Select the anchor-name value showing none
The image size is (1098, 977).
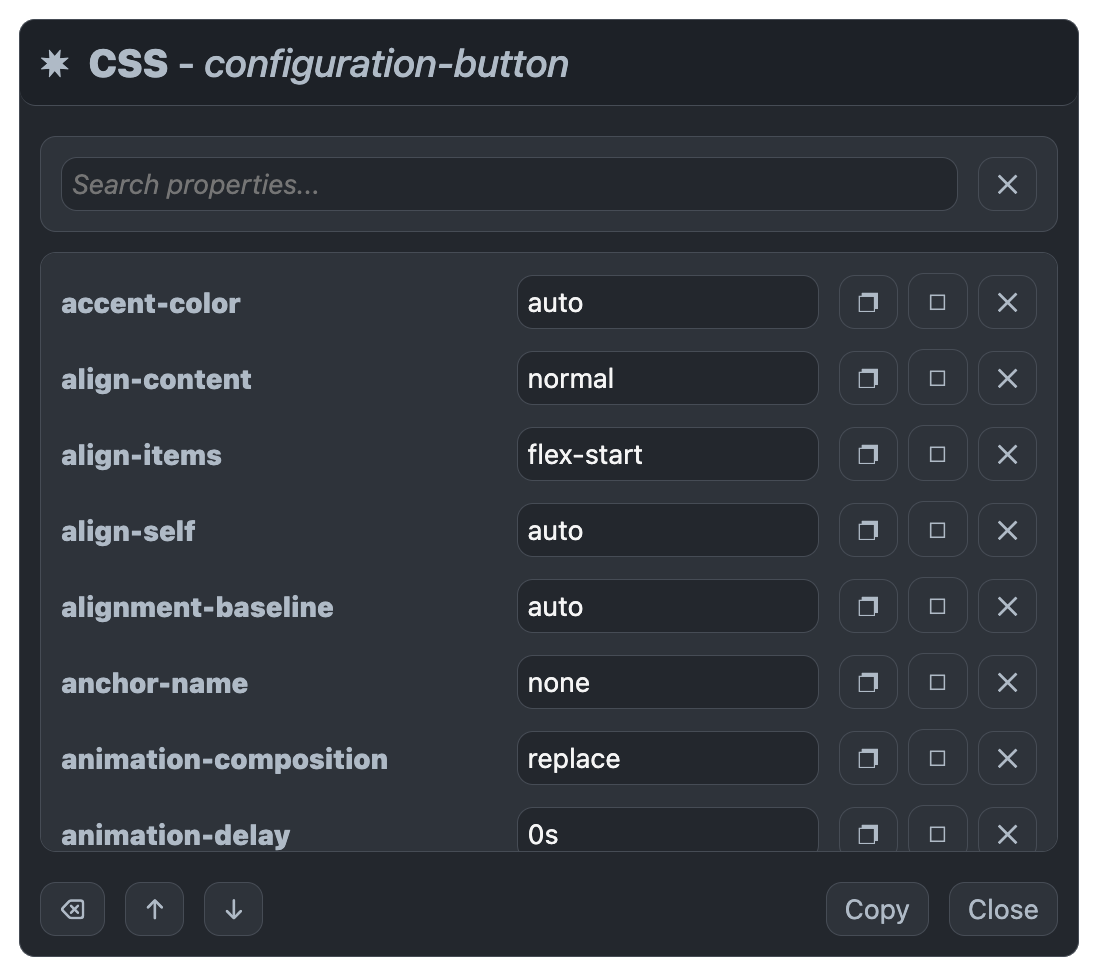point(668,682)
